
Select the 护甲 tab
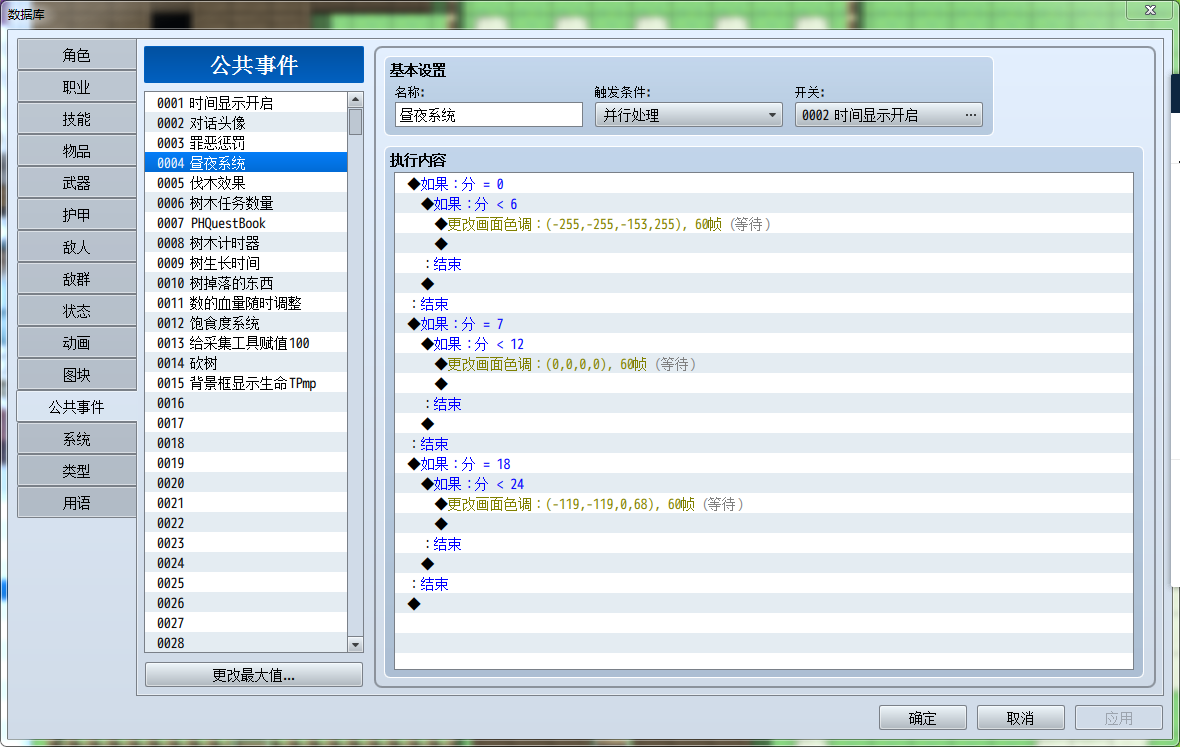[77, 215]
